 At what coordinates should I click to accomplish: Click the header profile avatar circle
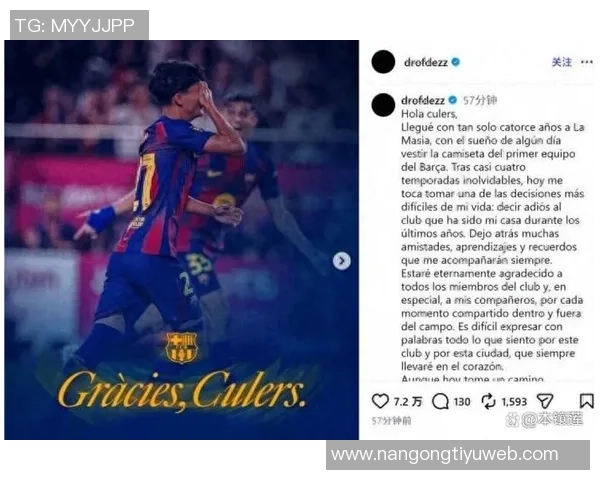pyautogui.click(x=383, y=62)
